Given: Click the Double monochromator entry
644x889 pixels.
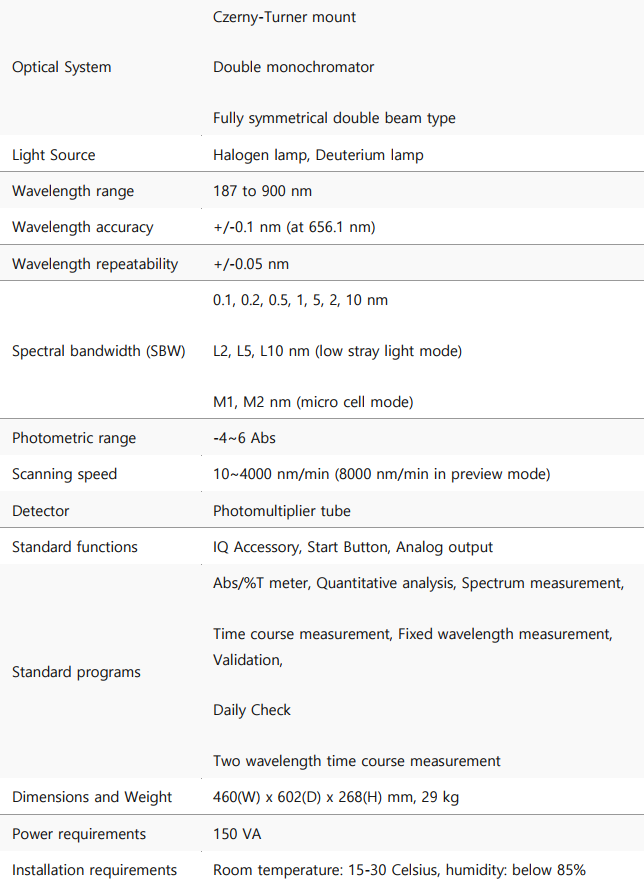Looking at the screenshot, I should tap(293, 67).
